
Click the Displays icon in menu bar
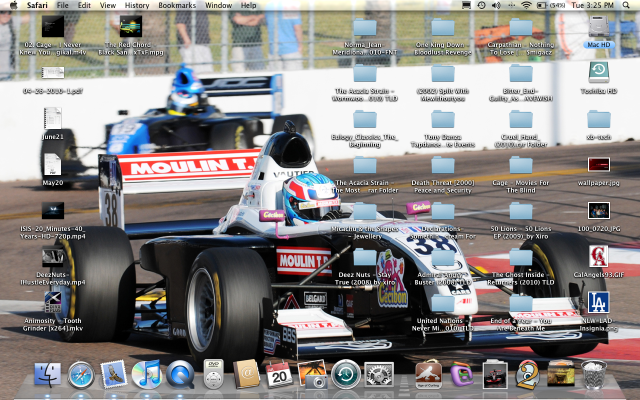point(467,5)
